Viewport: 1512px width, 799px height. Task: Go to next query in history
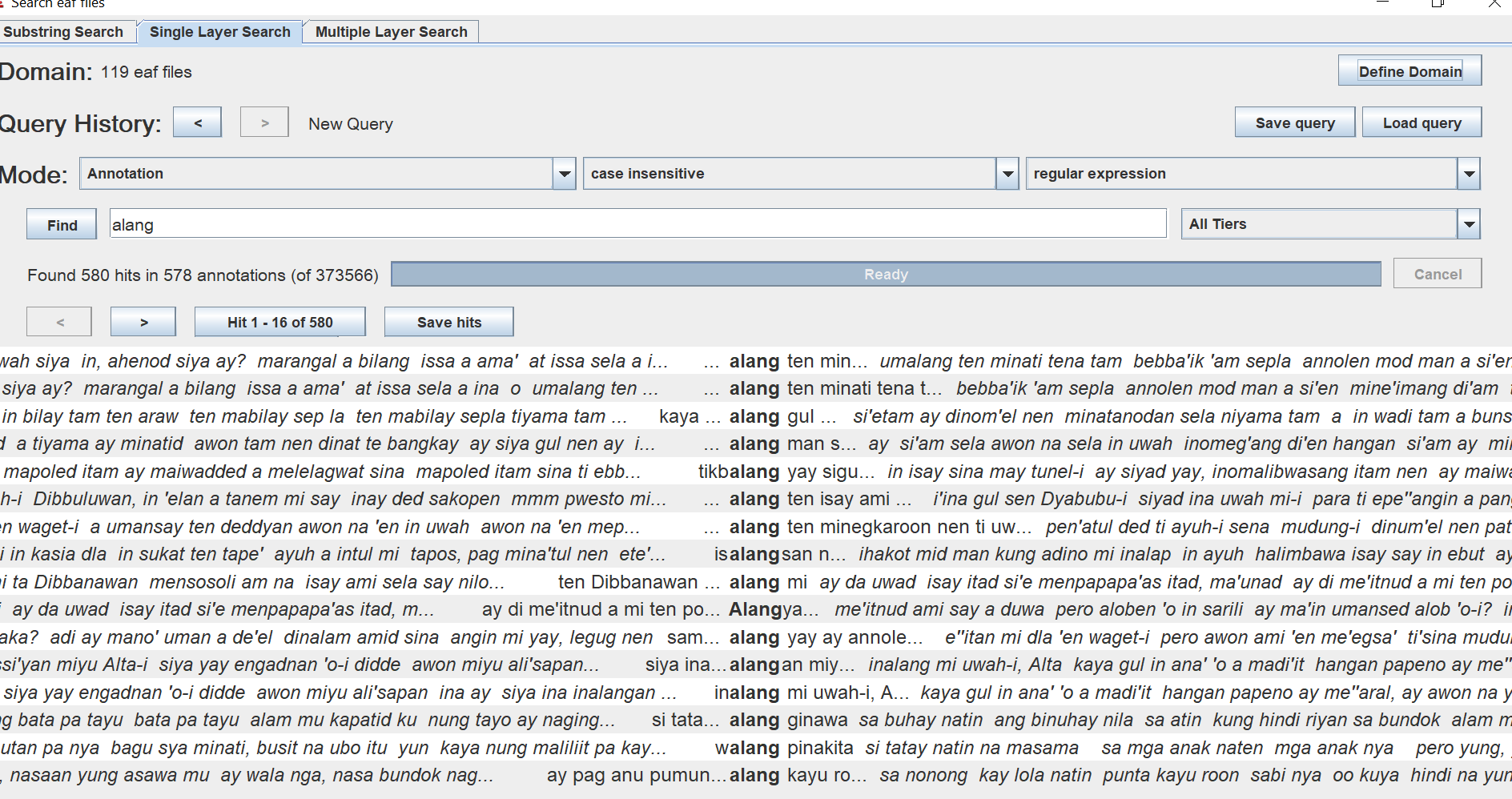(264, 122)
